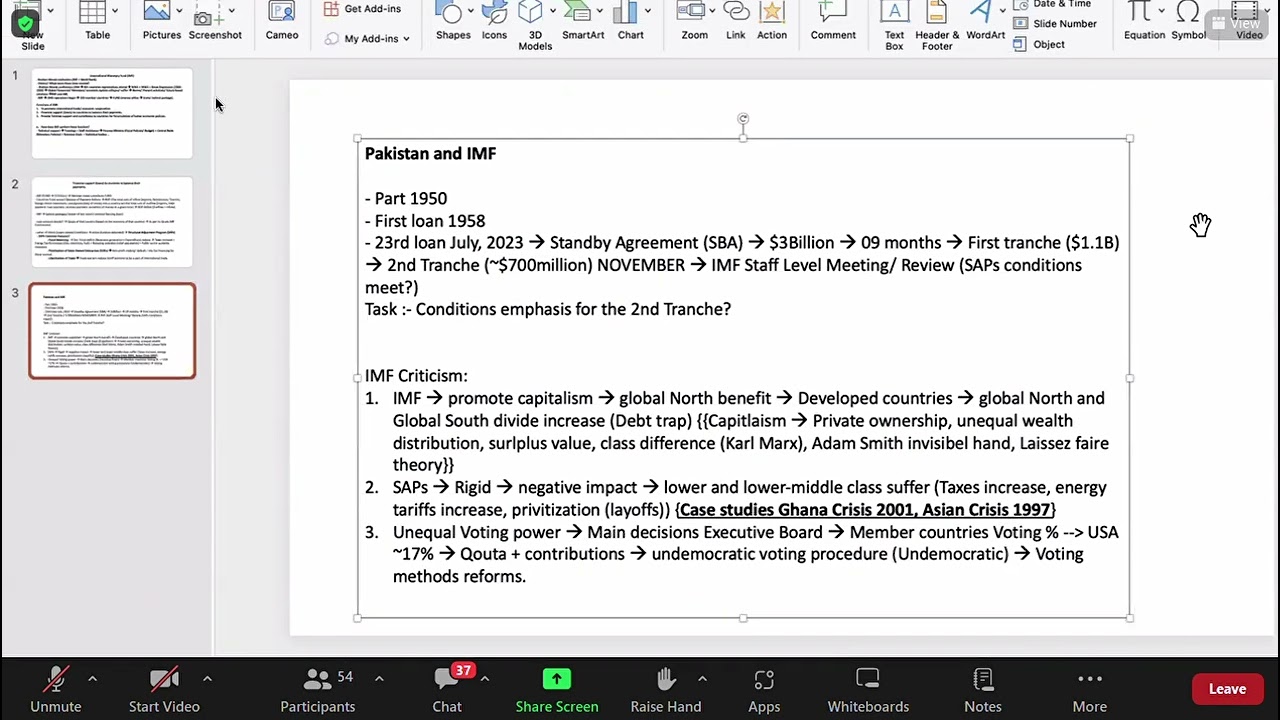
Task: Expand the WordArt dropdown arrow
Action: pos(1002,11)
